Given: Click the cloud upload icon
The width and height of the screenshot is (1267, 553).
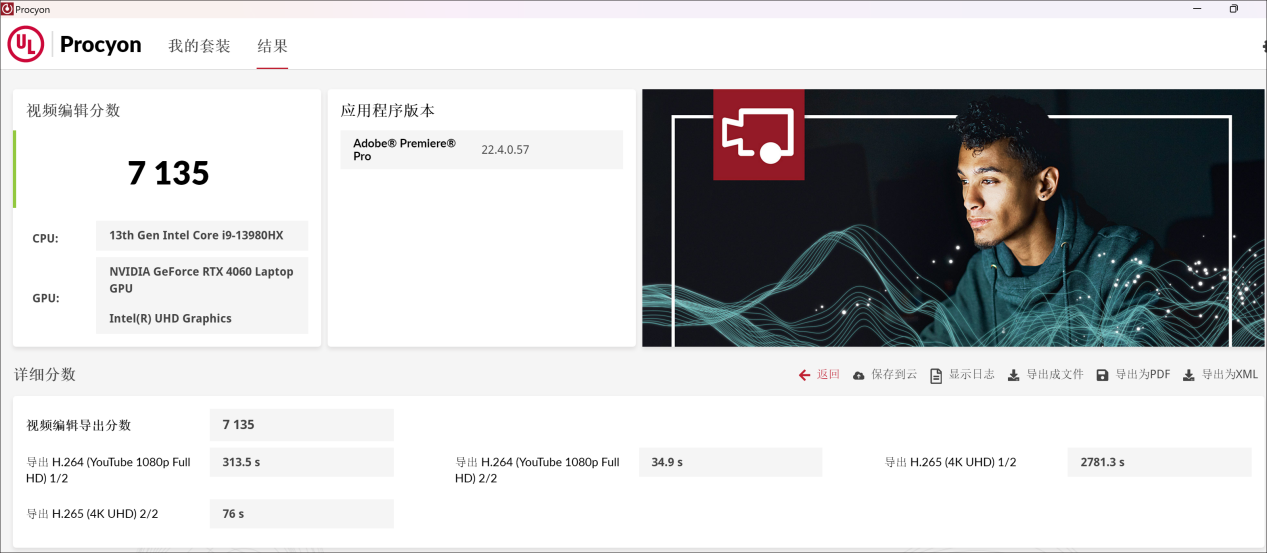Looking at the screenshot, I should click(858, 375).
